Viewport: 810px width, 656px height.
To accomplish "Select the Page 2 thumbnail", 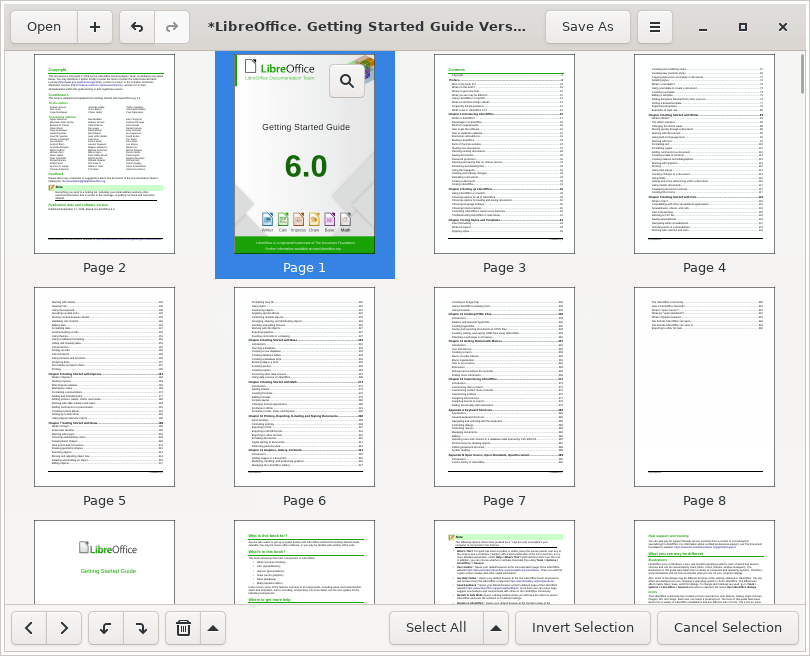I will click(104, 154).
